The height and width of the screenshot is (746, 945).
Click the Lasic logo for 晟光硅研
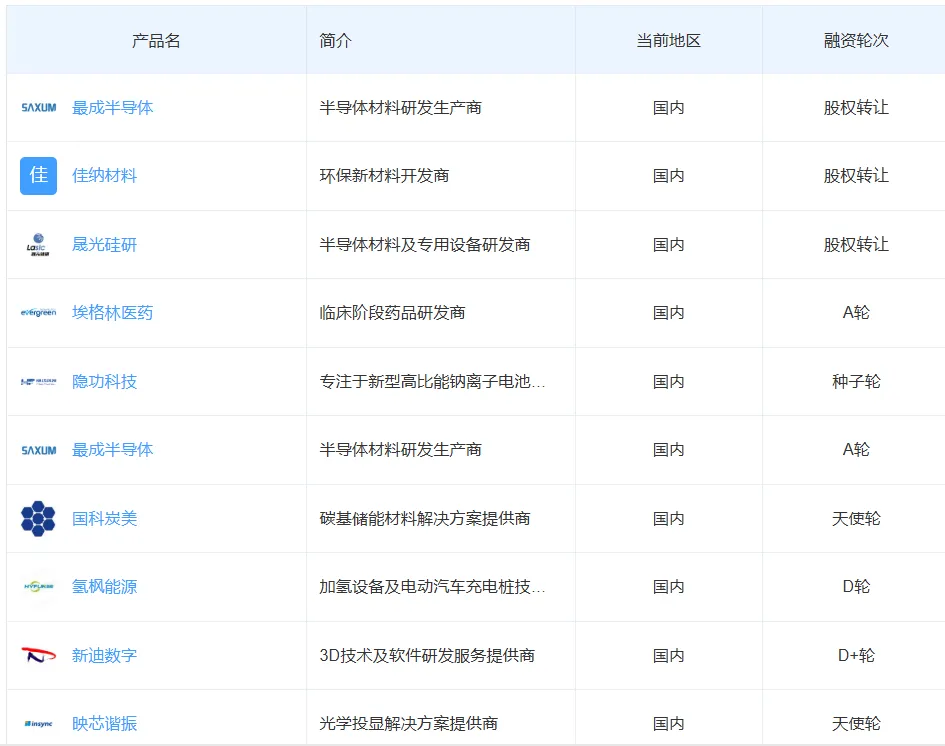click(x=38, y=245)
